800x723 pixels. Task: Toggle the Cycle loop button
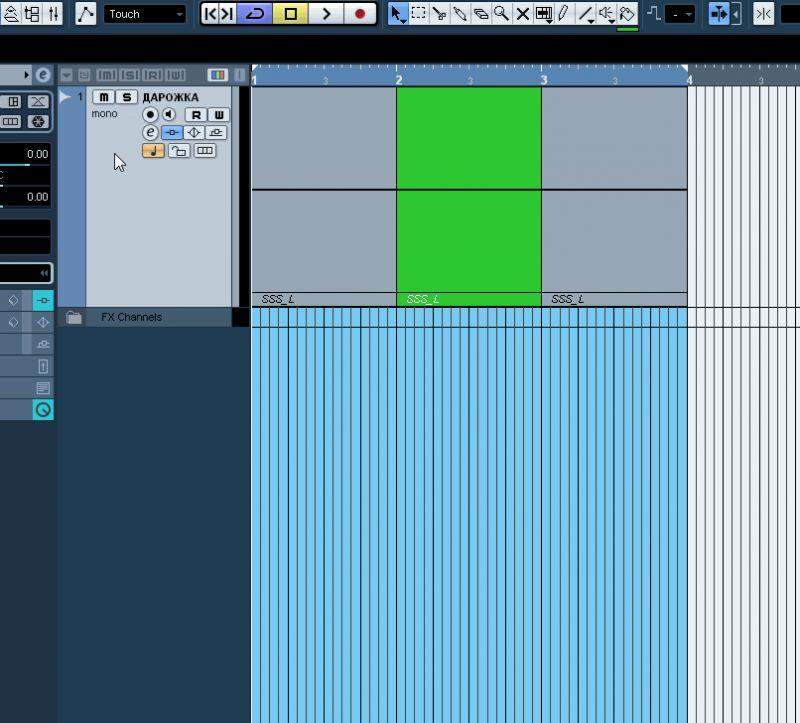[256, 14]
